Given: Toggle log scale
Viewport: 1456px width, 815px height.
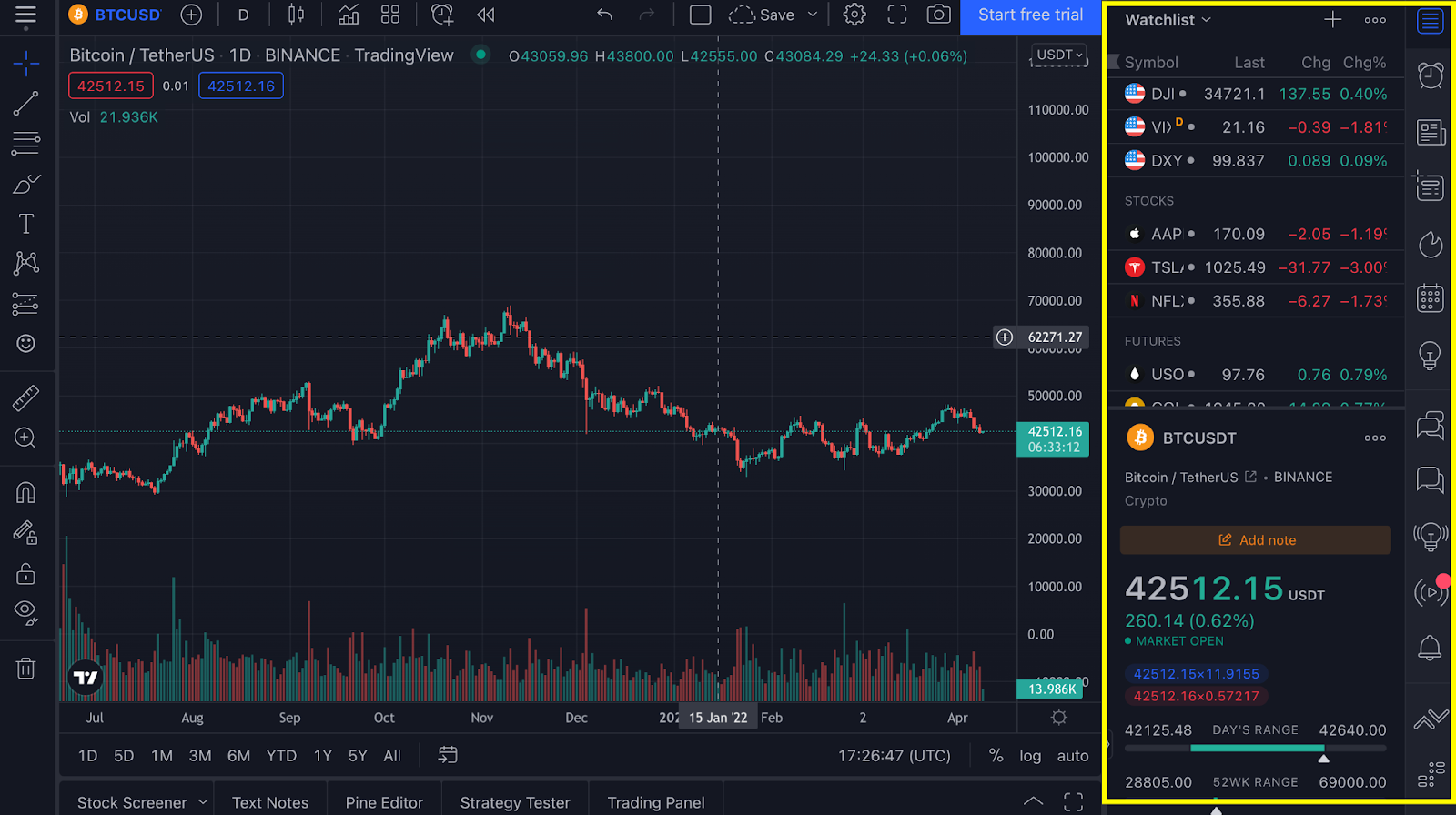Looking at the screenshot, I should pos(1030,756).
